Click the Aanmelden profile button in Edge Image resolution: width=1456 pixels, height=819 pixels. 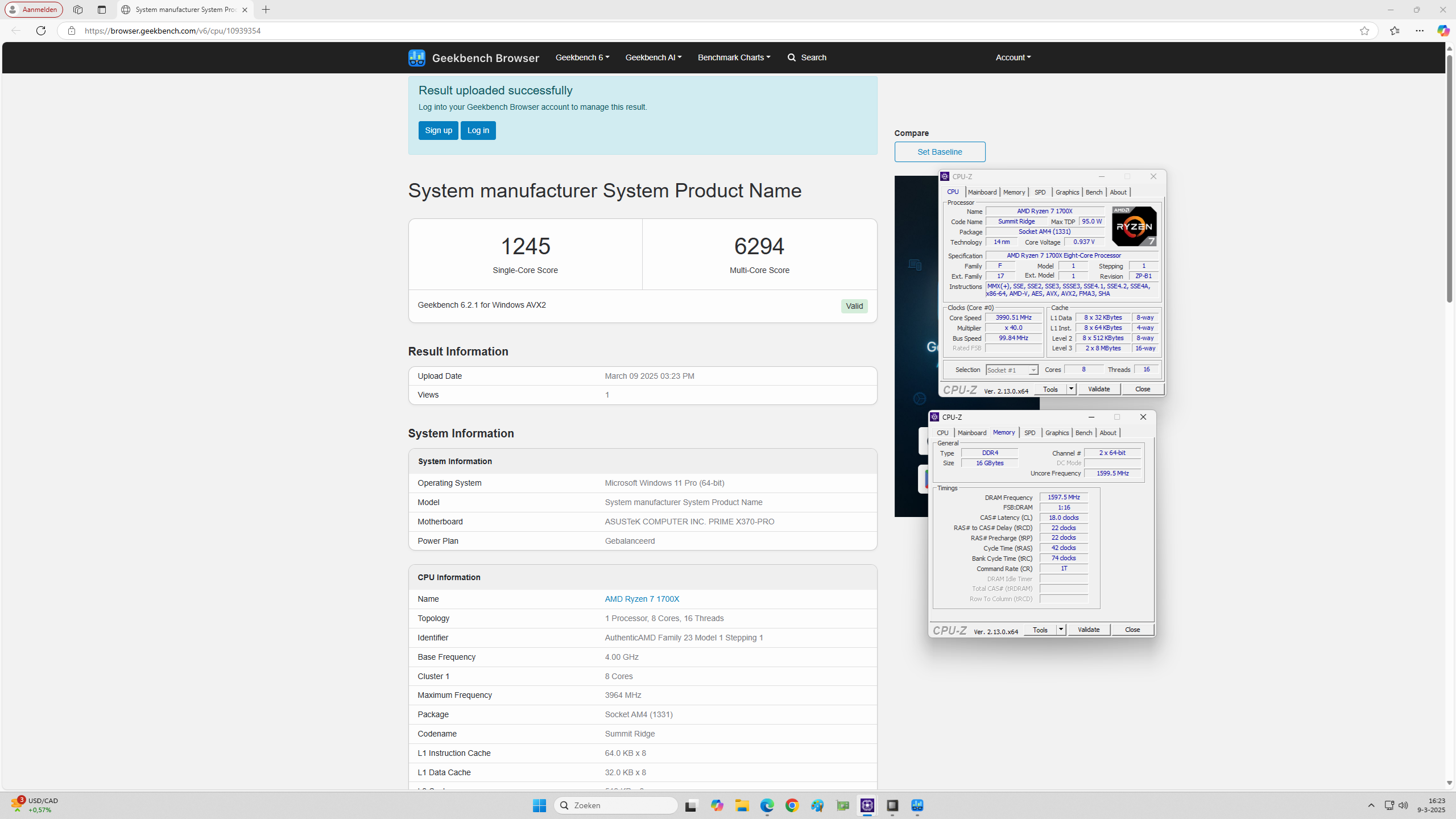34,10
